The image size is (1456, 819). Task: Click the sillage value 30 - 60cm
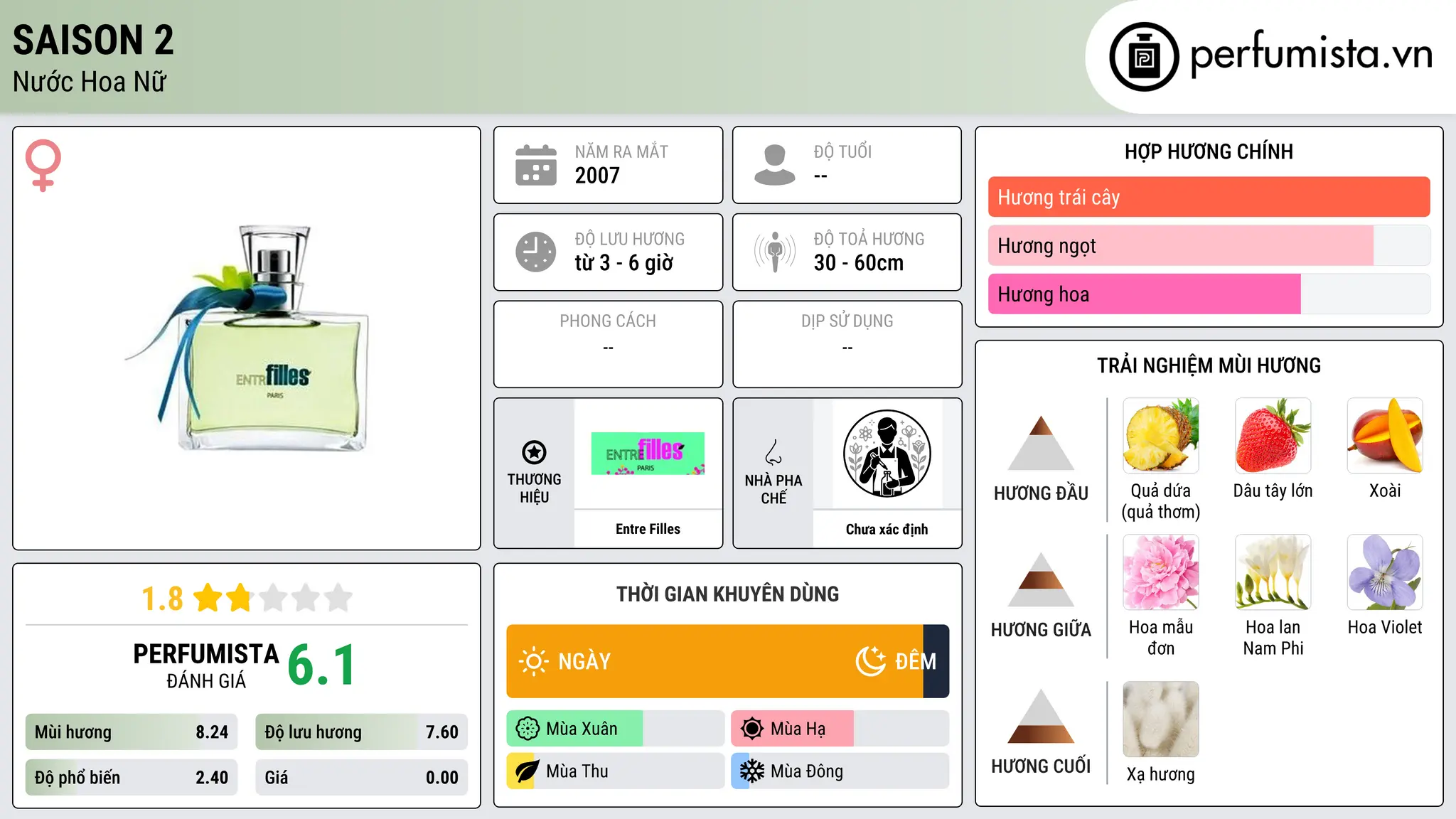click(x=859, y=263)
